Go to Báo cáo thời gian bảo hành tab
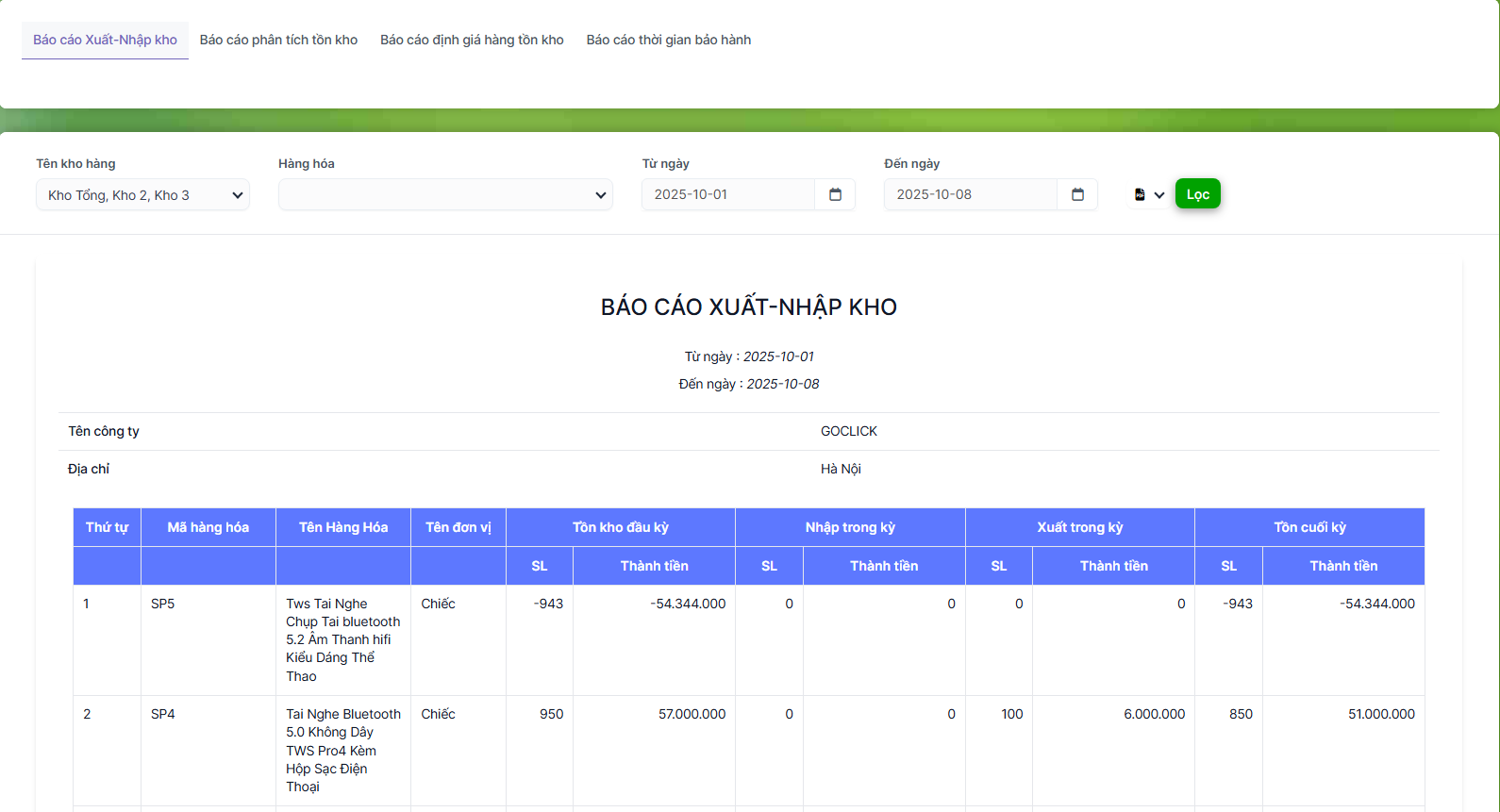The image size is (1500, 812). [668, 40]
